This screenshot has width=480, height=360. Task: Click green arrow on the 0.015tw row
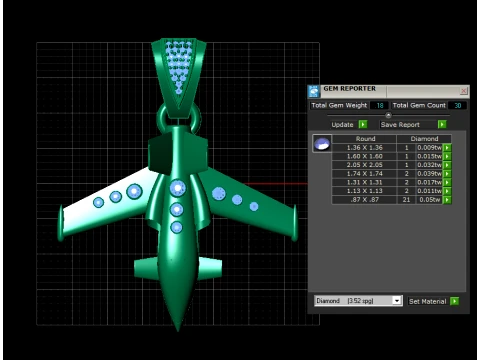click(447, 156)
